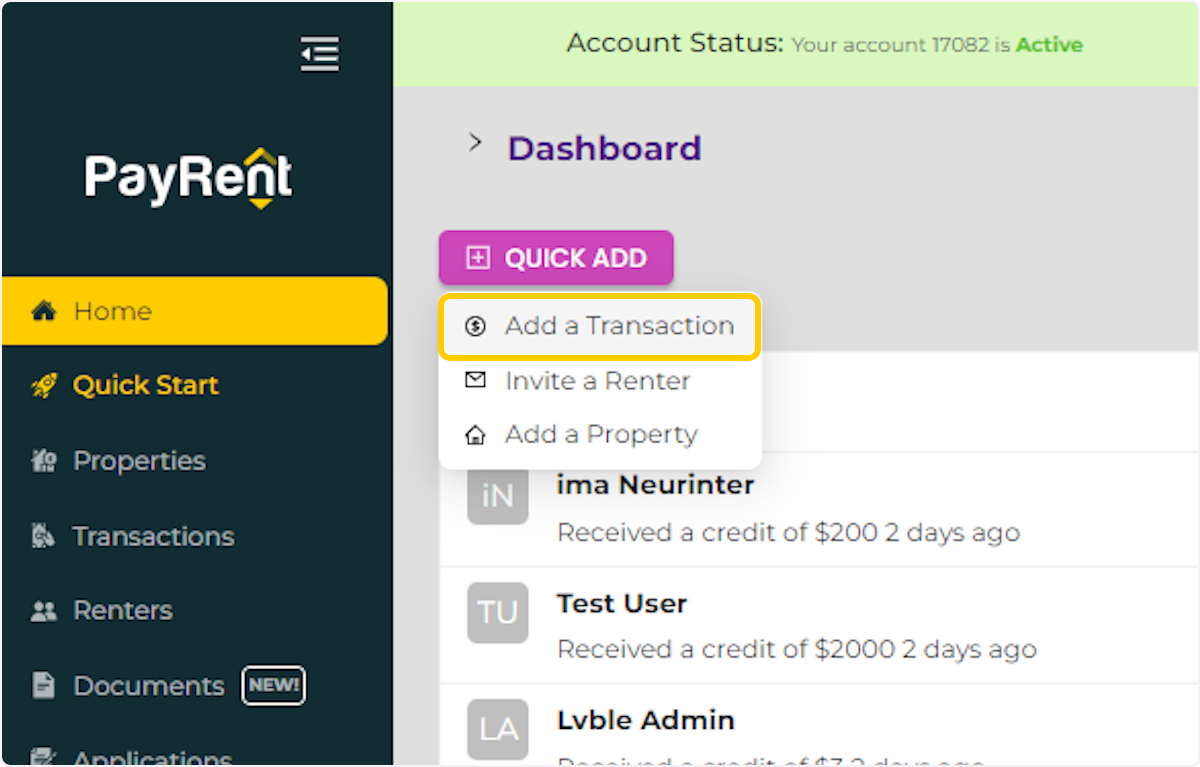1200x767 pixels.
Task: Choose Add a Transaction from the menu
Action: pyautogui.click(x=618, y=325)
